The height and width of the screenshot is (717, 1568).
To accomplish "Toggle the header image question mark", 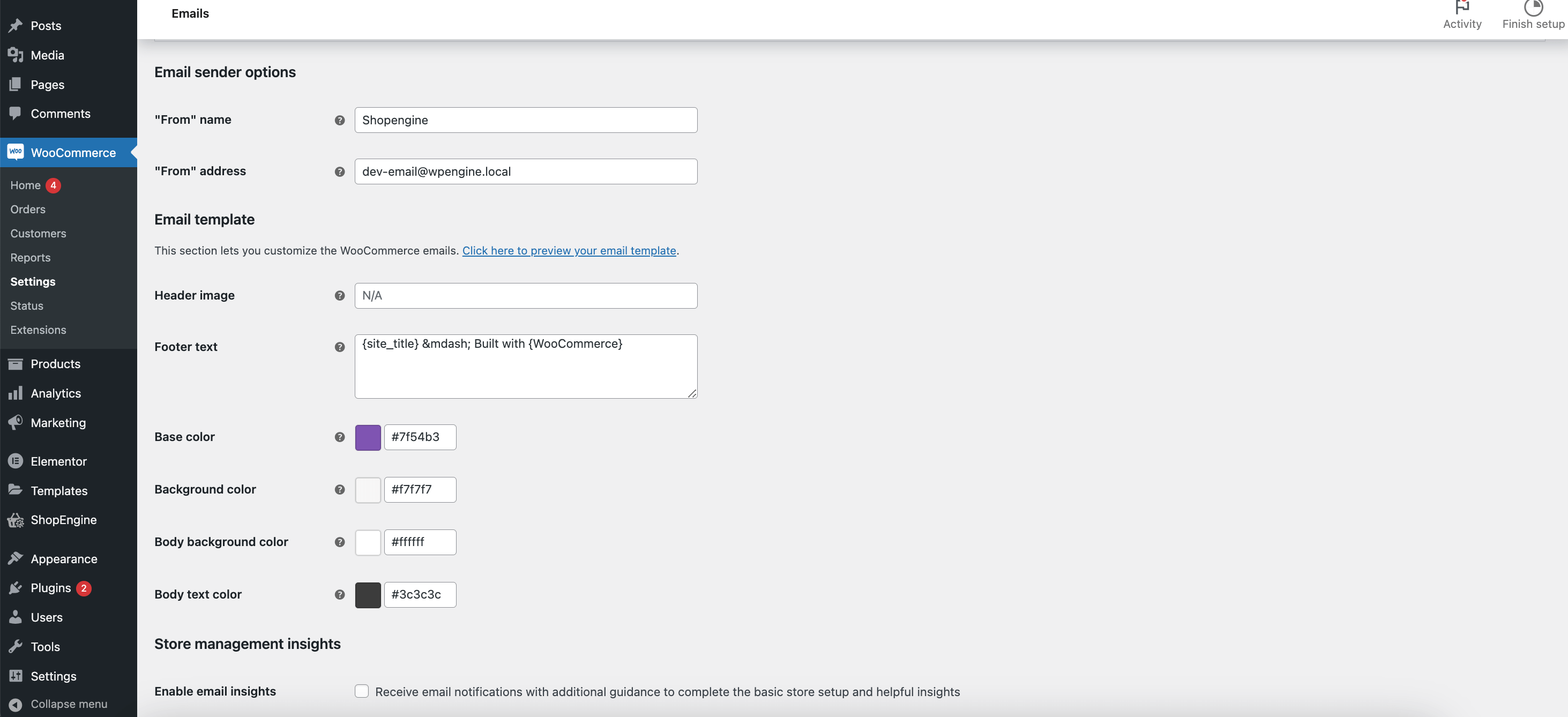I will (340, 296).
